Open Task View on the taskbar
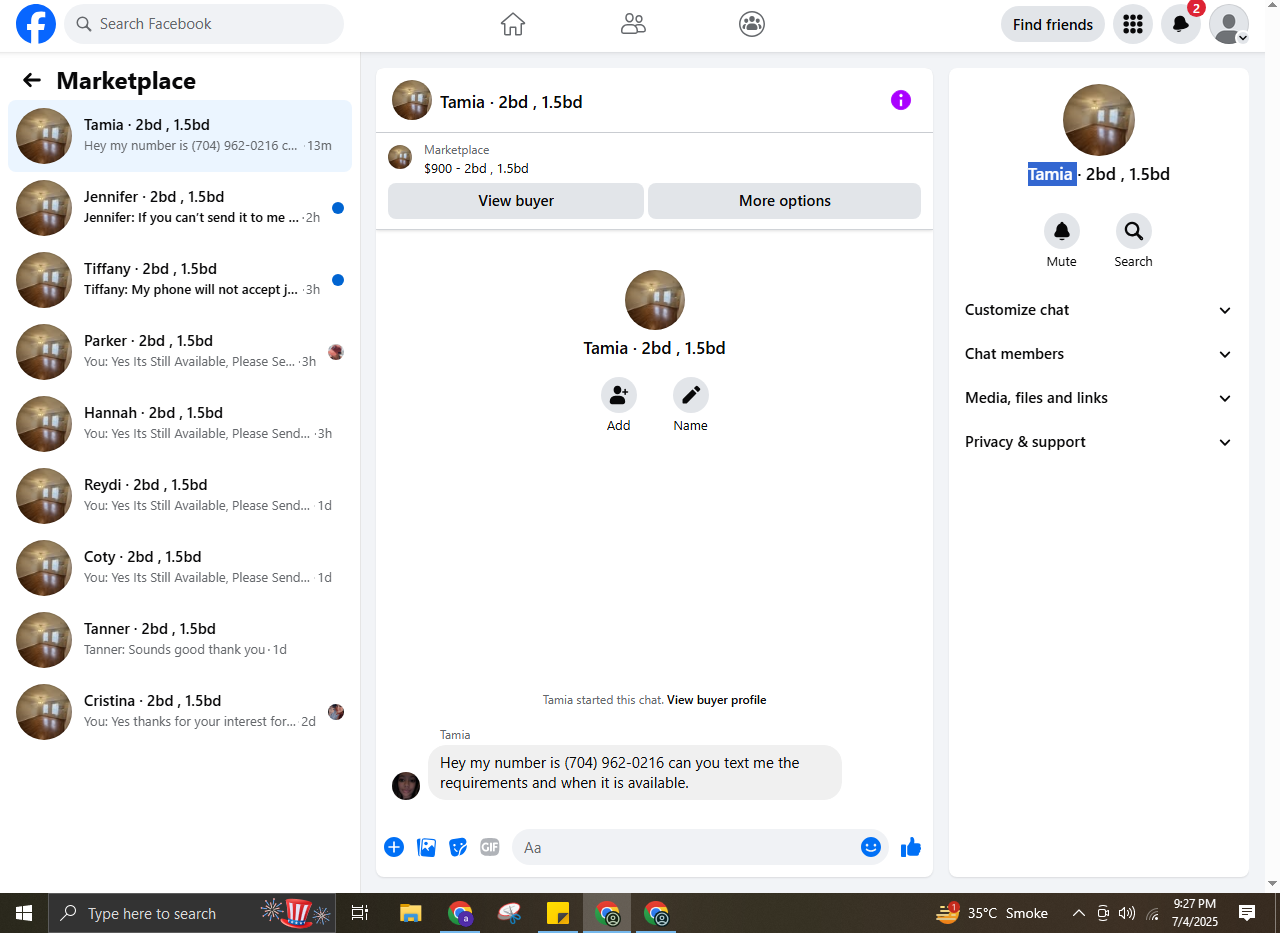The height and width of the screenshot is (933, 1280). (x=360, y=913)
